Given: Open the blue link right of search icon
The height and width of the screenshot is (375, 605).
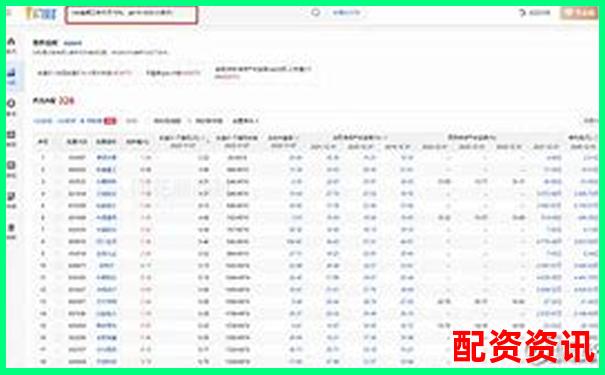Looking at the screenshot, I should pos(346,13).
